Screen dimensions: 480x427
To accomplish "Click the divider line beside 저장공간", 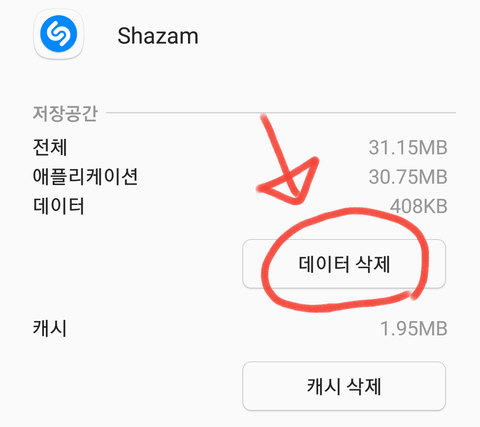I will tap(281, 113).
